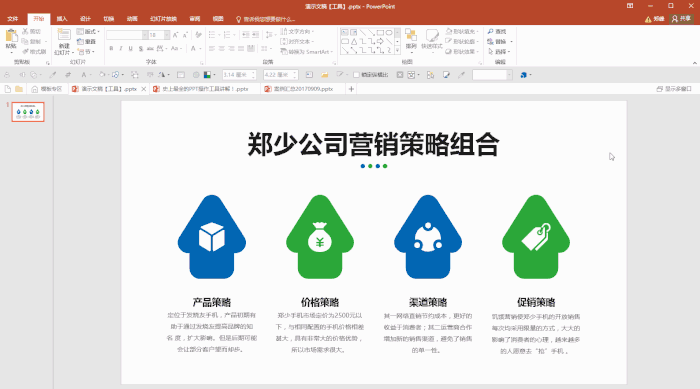This screenshot has width=700, height=389.
Task: Open the Shape Fill (形状填充) dropdown
Action: coord(462,31)
